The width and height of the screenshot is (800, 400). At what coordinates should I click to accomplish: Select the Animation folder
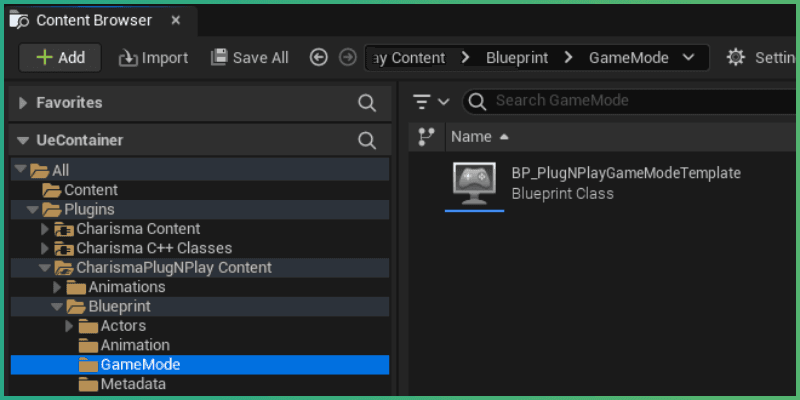pos(135,345)
